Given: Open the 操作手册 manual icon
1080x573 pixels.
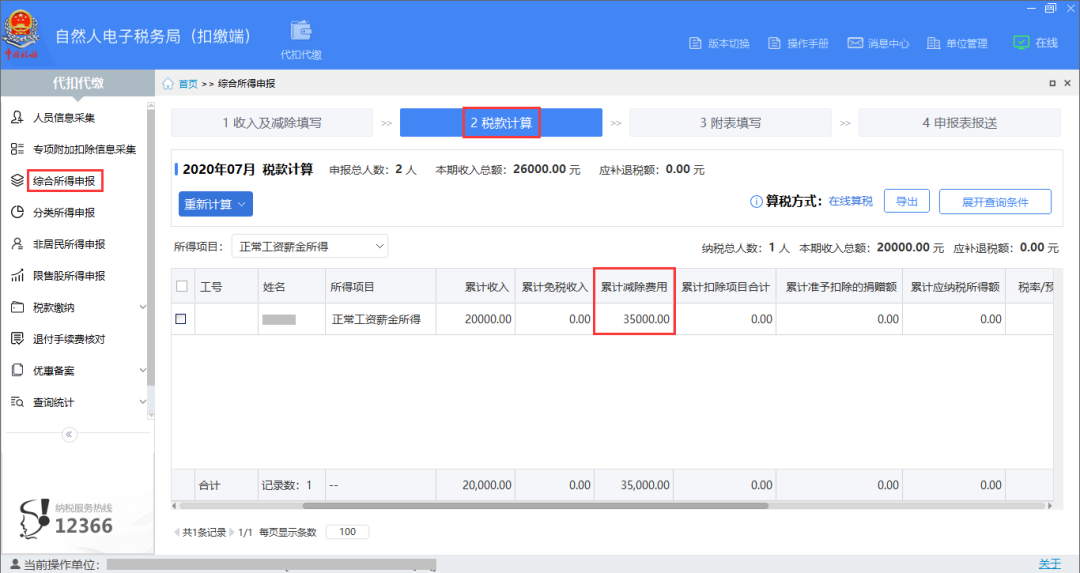Looking at the screenshot, I should tap(774, 43).
